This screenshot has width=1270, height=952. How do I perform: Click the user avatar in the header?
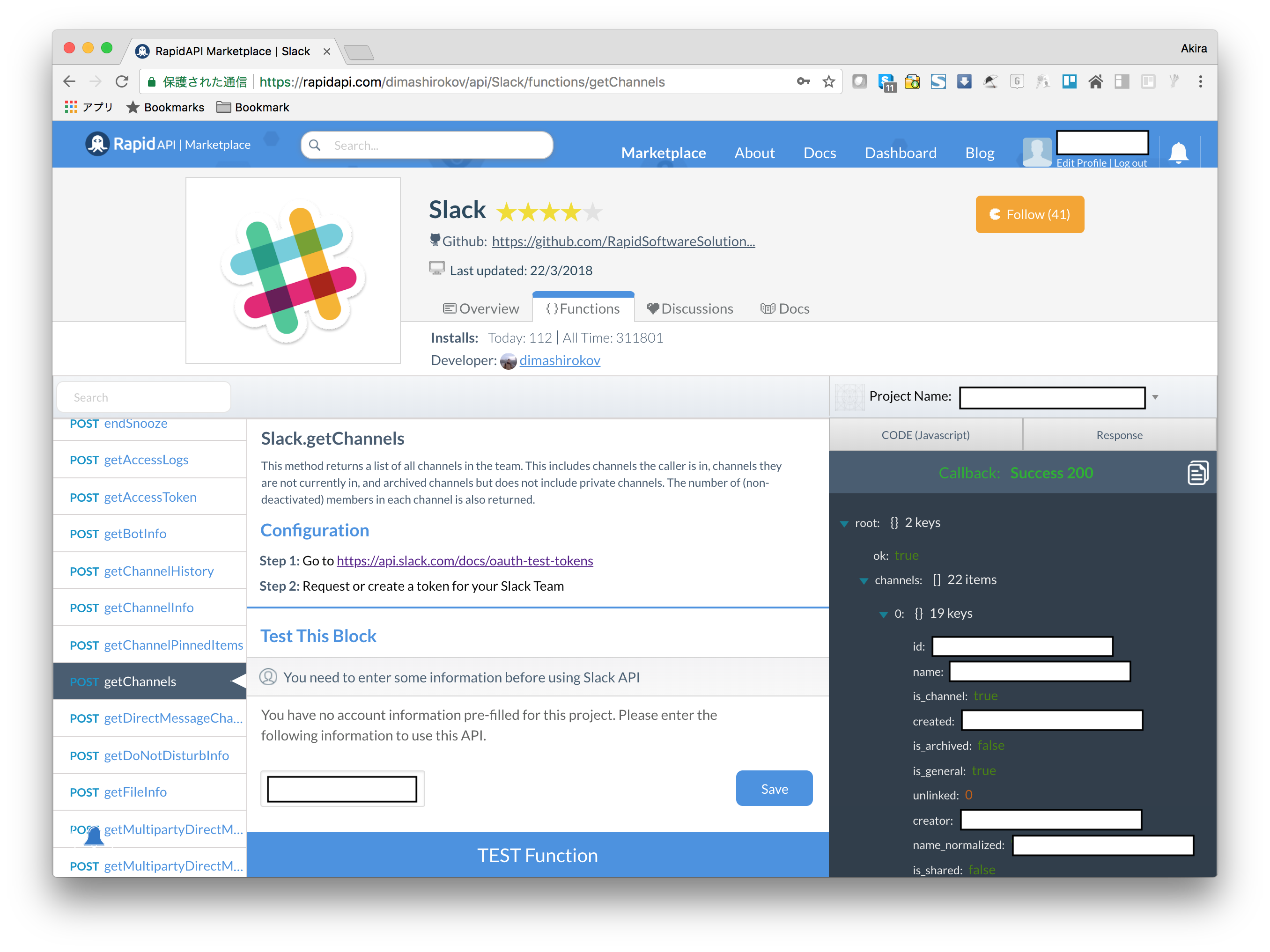click(1037, 152)
